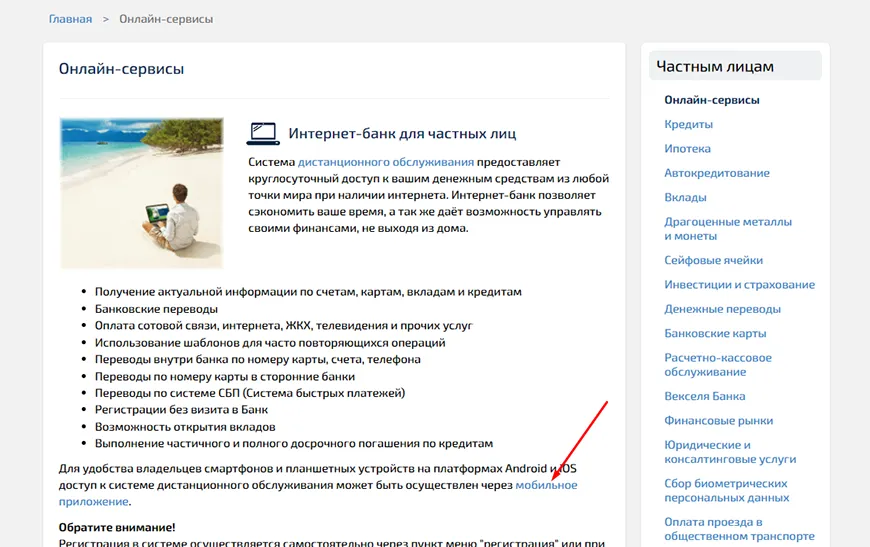
Task: Open the Главная breadcrumb link
Action: 70,19
